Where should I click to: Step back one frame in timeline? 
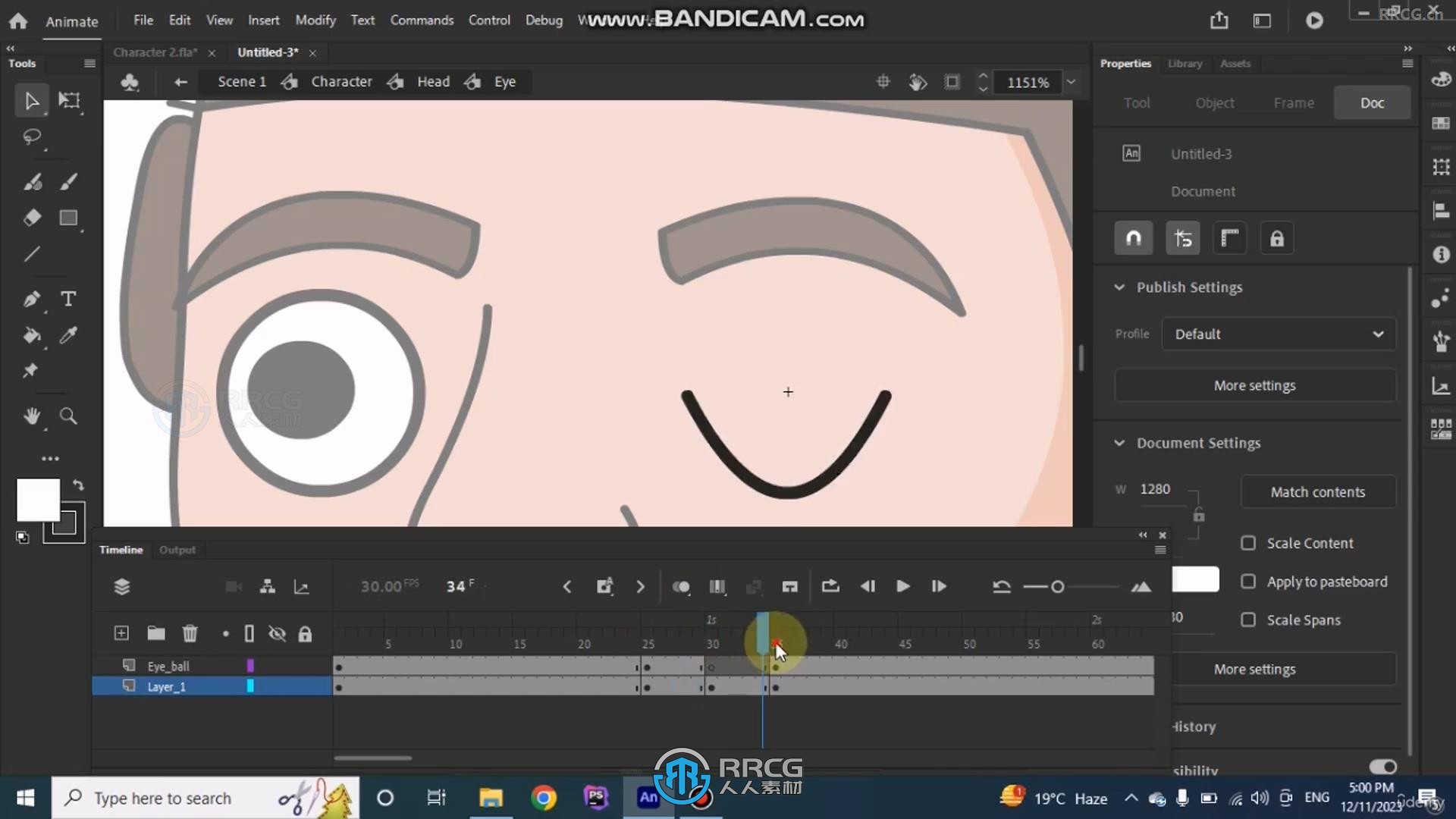point(868,587)
